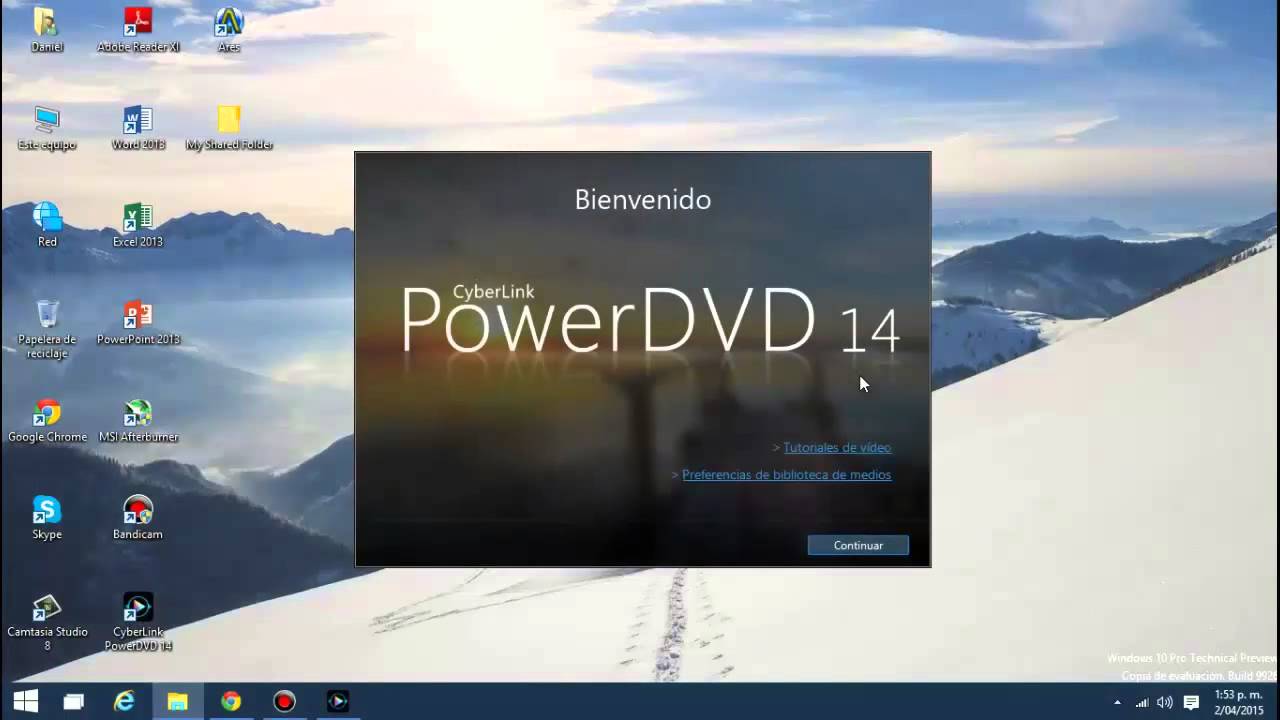The height and width of the screenshot is (720, 1280).
Task: Select the Camtasia Studio 8 desktop icon
Action: click(x=47, y=623)
